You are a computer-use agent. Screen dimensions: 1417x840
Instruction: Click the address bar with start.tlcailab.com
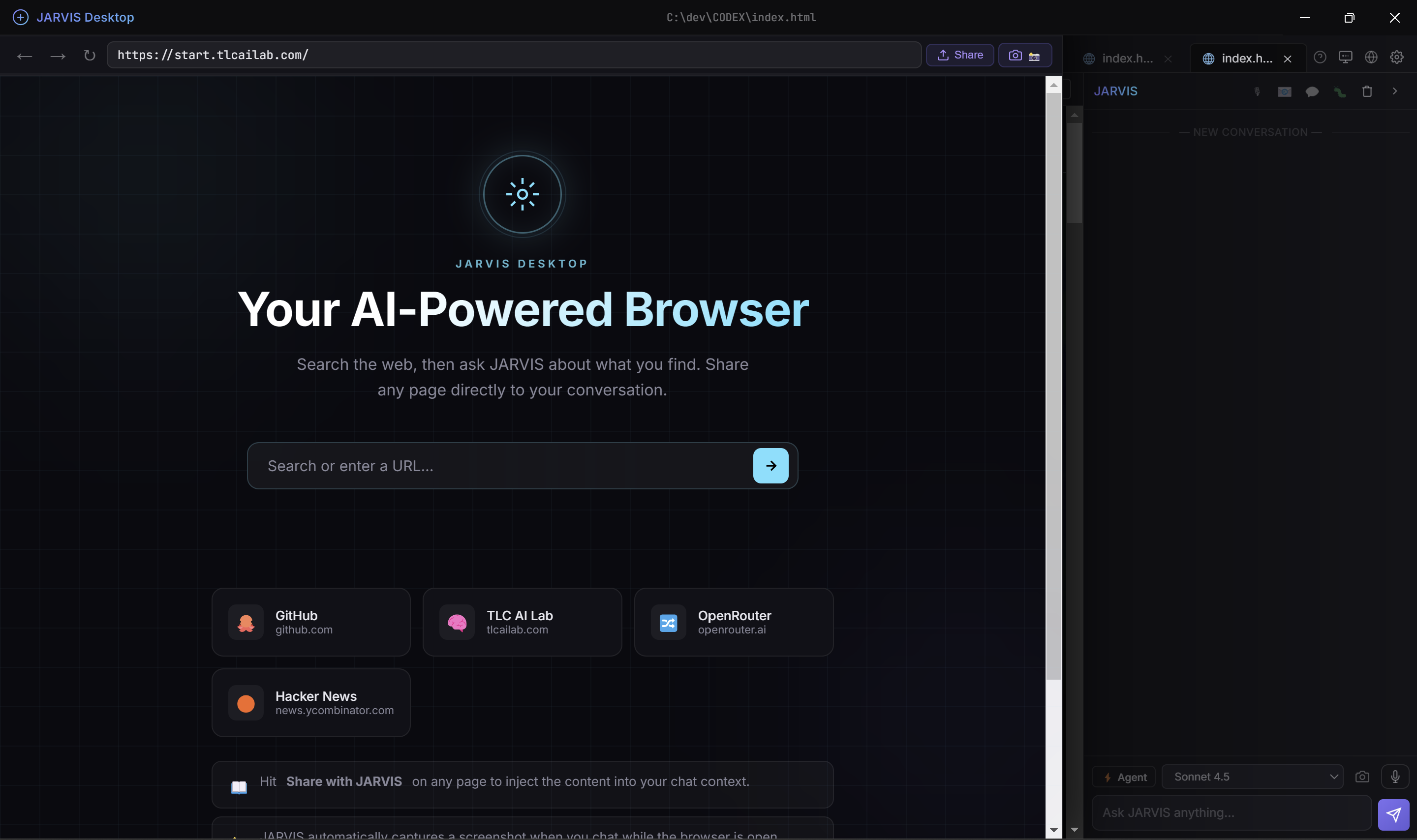(x=514, y=55)
